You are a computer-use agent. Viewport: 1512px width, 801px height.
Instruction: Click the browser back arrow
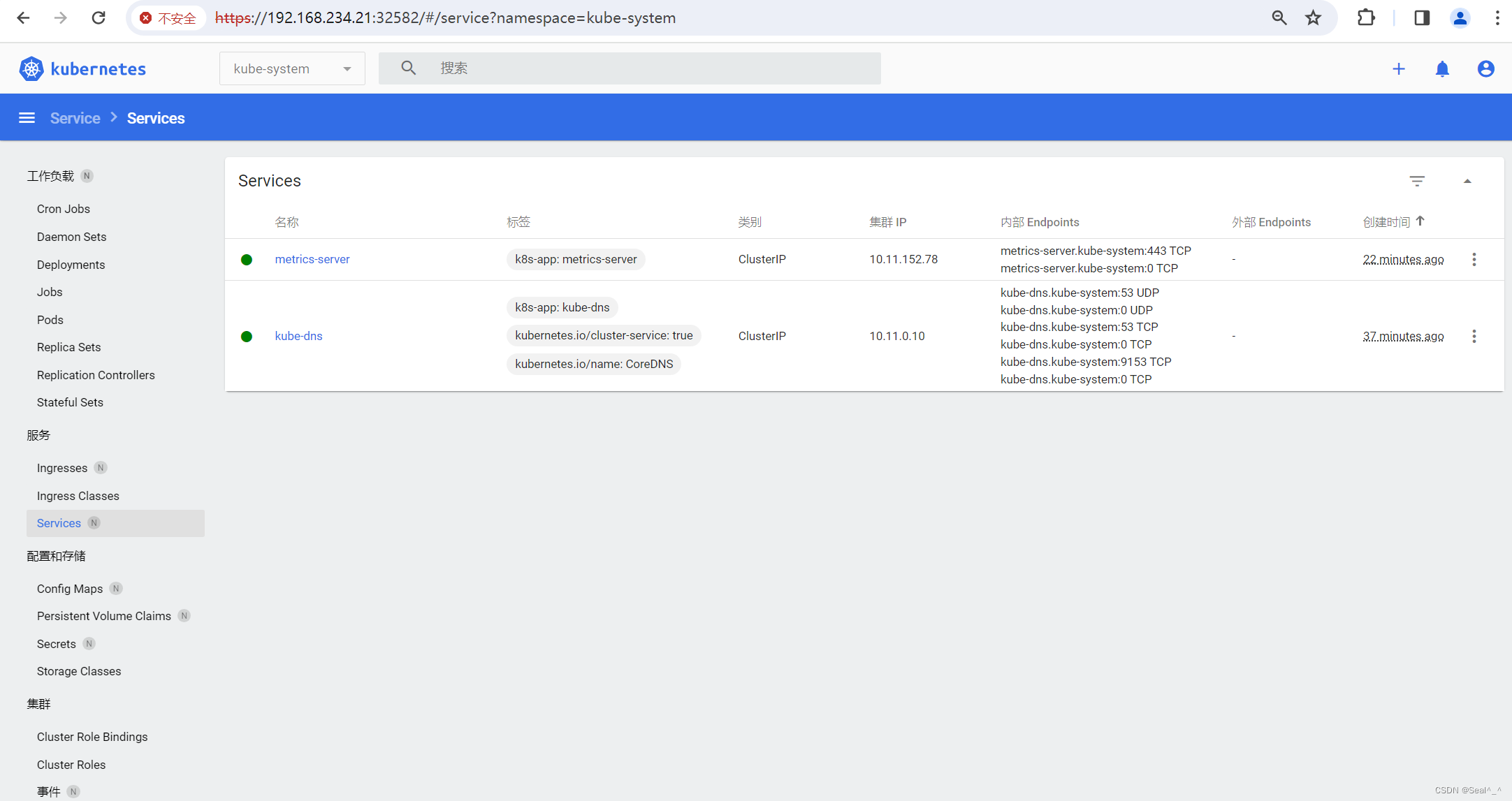click(x=23, y=17)
